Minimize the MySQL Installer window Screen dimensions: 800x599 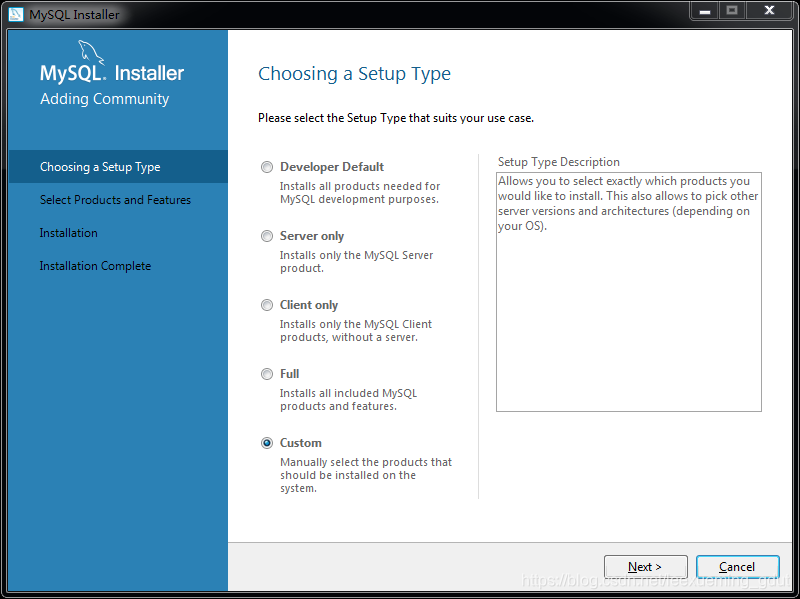point(705,10)
